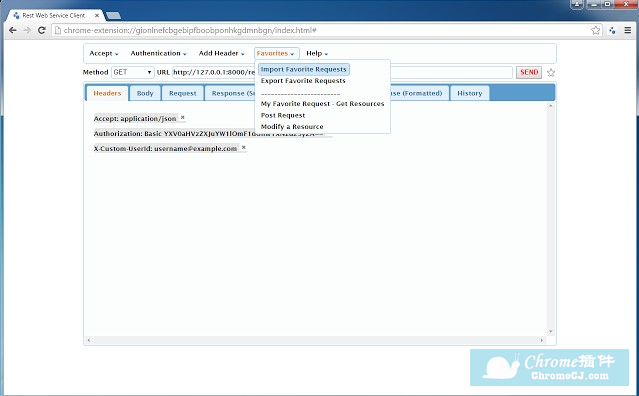Open the Accept dropdown menu

click(x=104, y=53)
